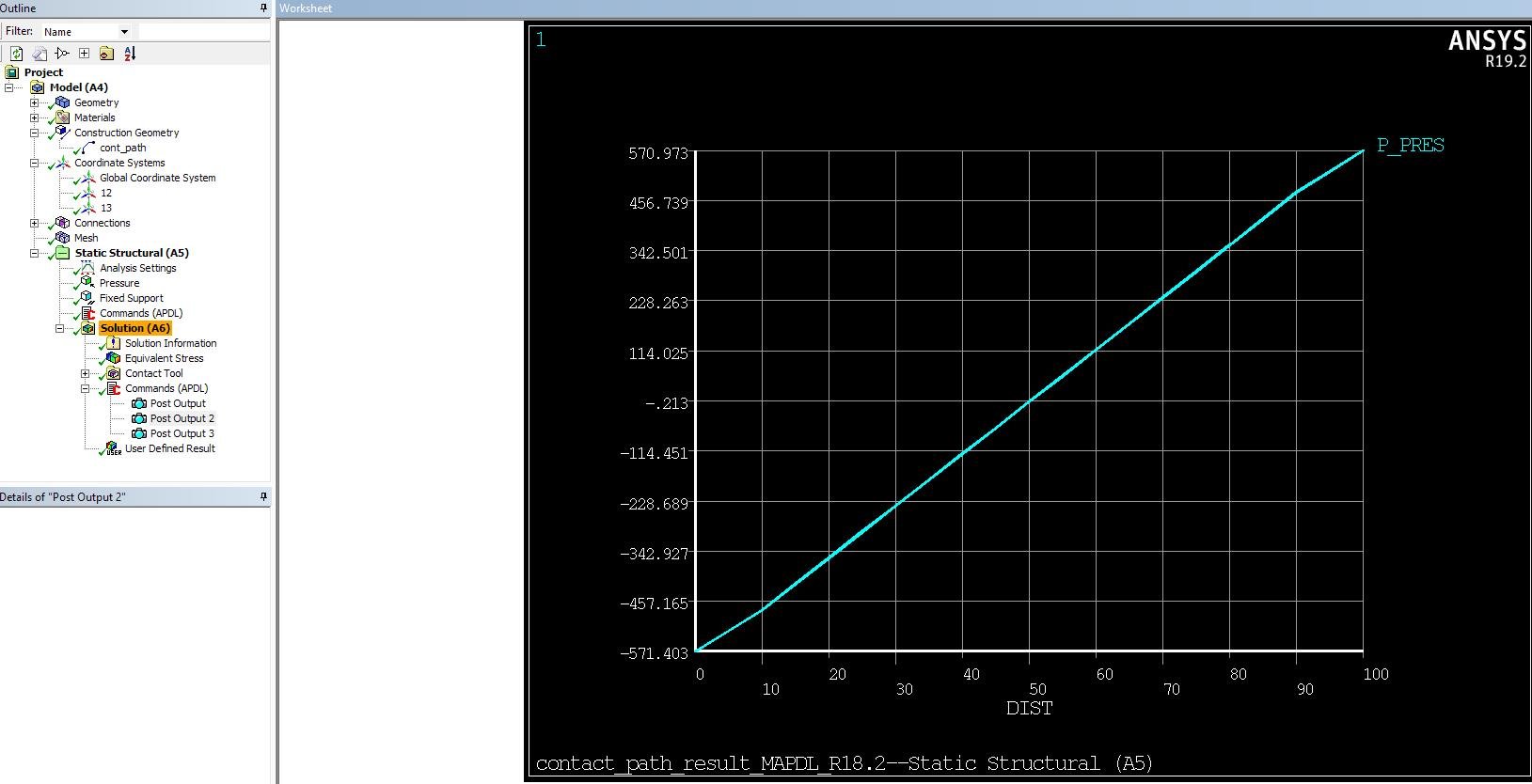Select the Fixed Support icon
The width and height of the screenshot is (1532, 784).
88,298
